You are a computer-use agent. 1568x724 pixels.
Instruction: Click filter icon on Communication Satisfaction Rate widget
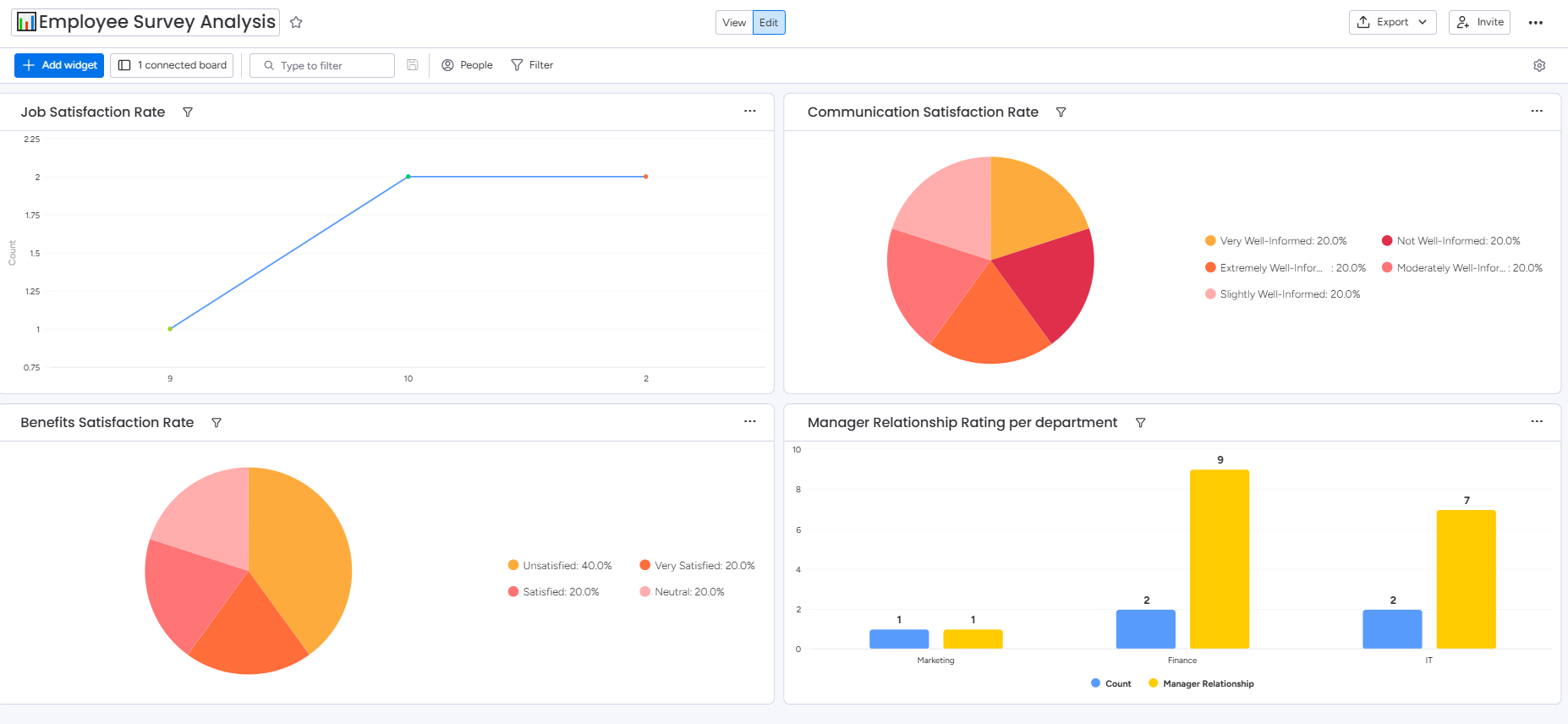1061,112
